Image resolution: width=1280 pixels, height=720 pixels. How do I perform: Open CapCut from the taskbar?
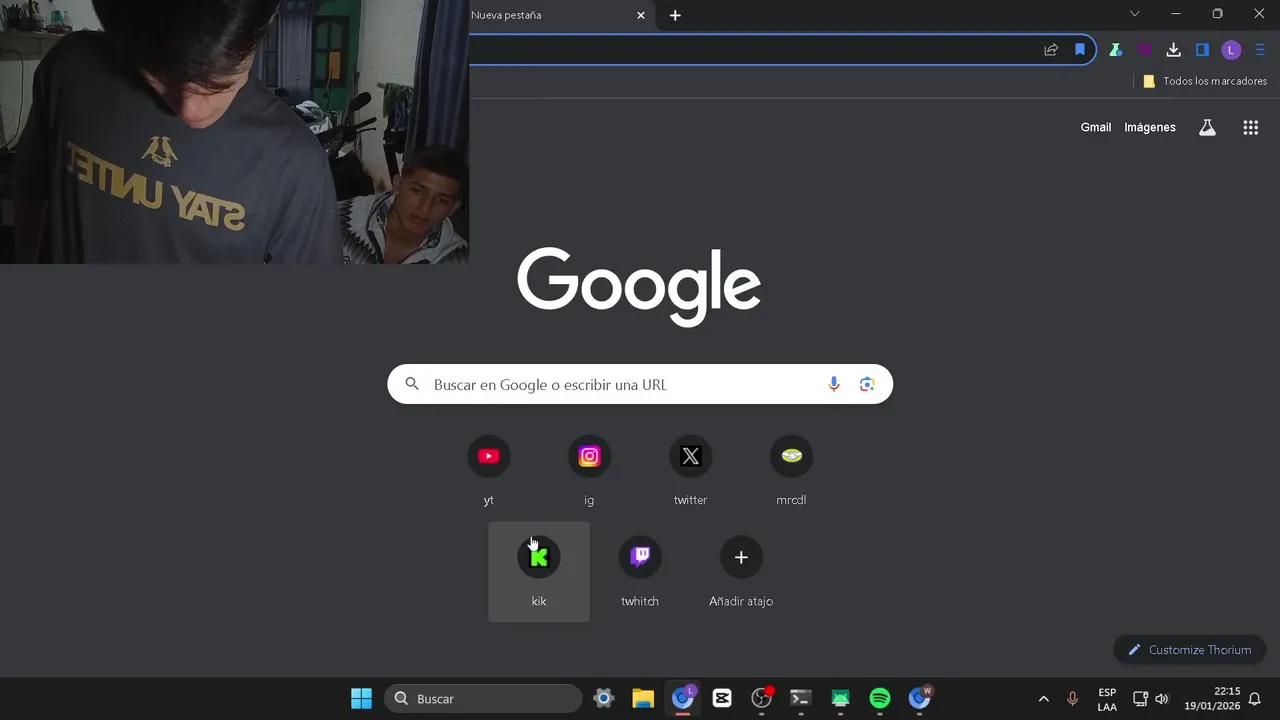(722, 699)
